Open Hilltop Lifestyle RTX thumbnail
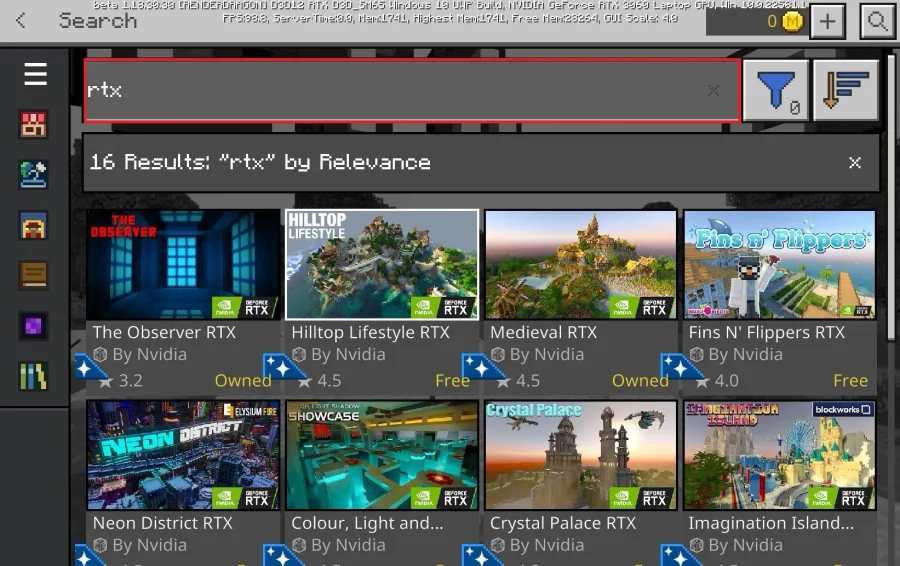The width and height of the screenshot is (900, 566). click(x=382, y=265)
